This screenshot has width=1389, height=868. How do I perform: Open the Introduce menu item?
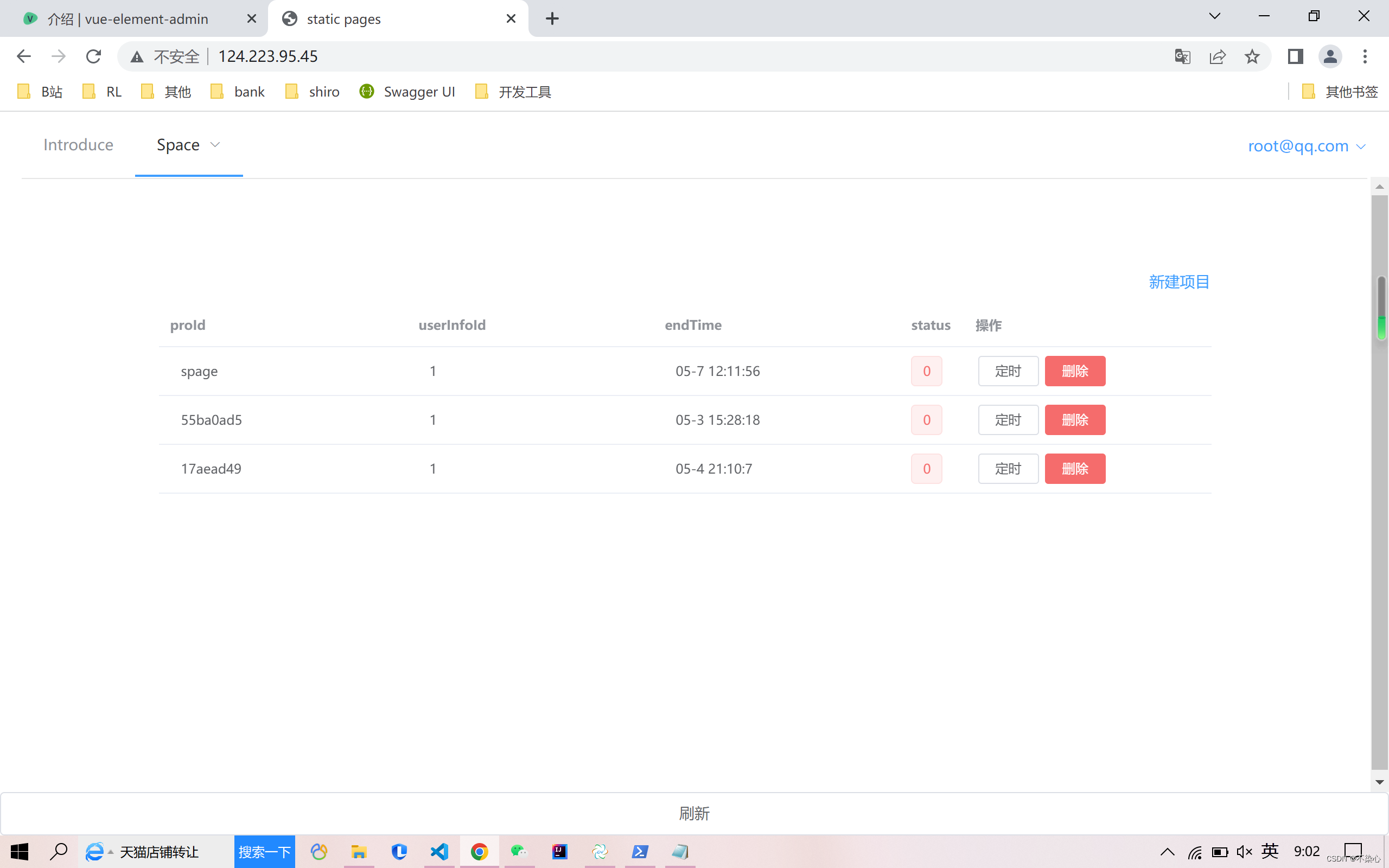pyautogui.click(x=79, y=145)
